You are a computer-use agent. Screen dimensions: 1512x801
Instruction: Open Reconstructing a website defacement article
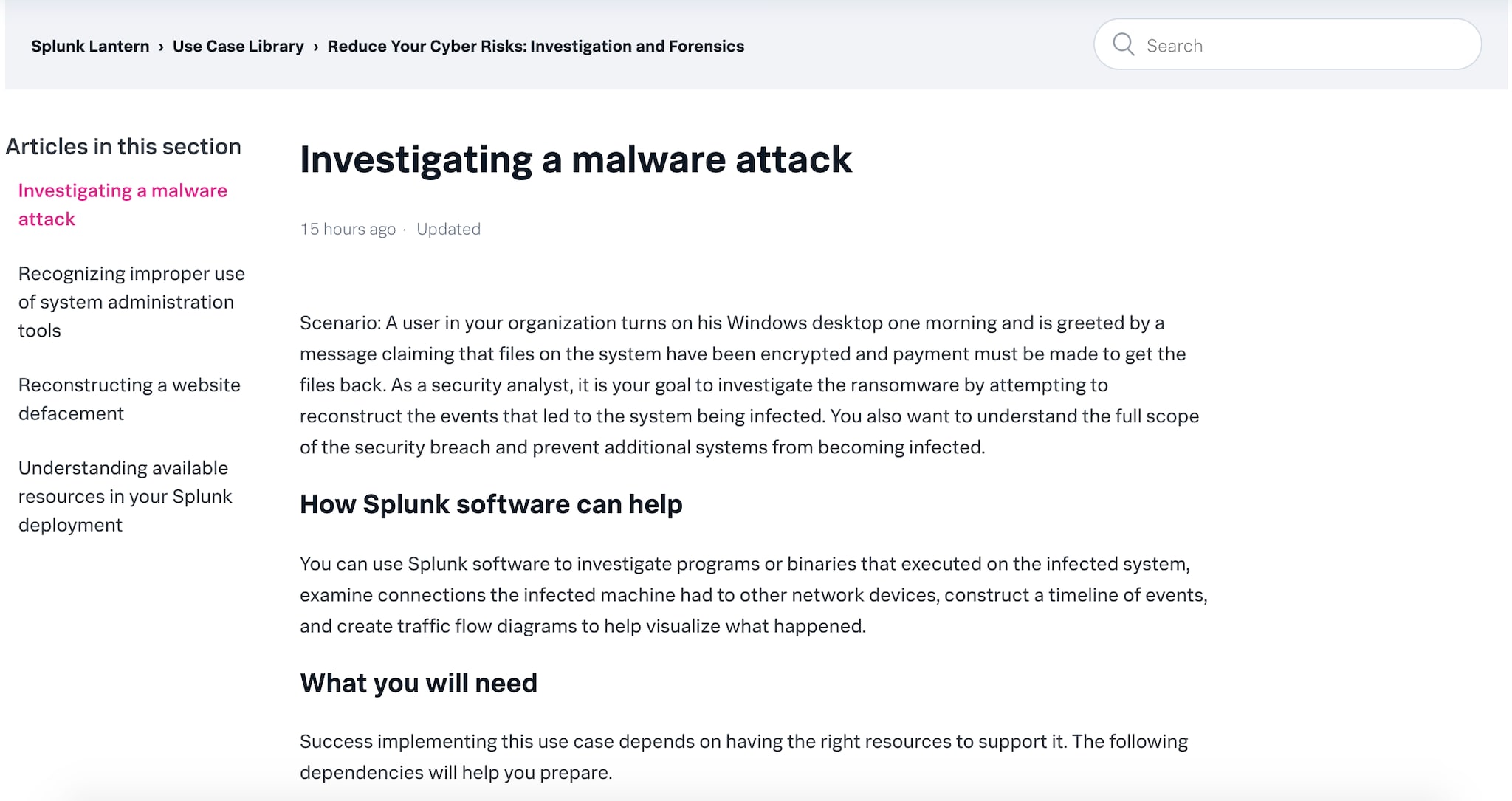[129, 399]
